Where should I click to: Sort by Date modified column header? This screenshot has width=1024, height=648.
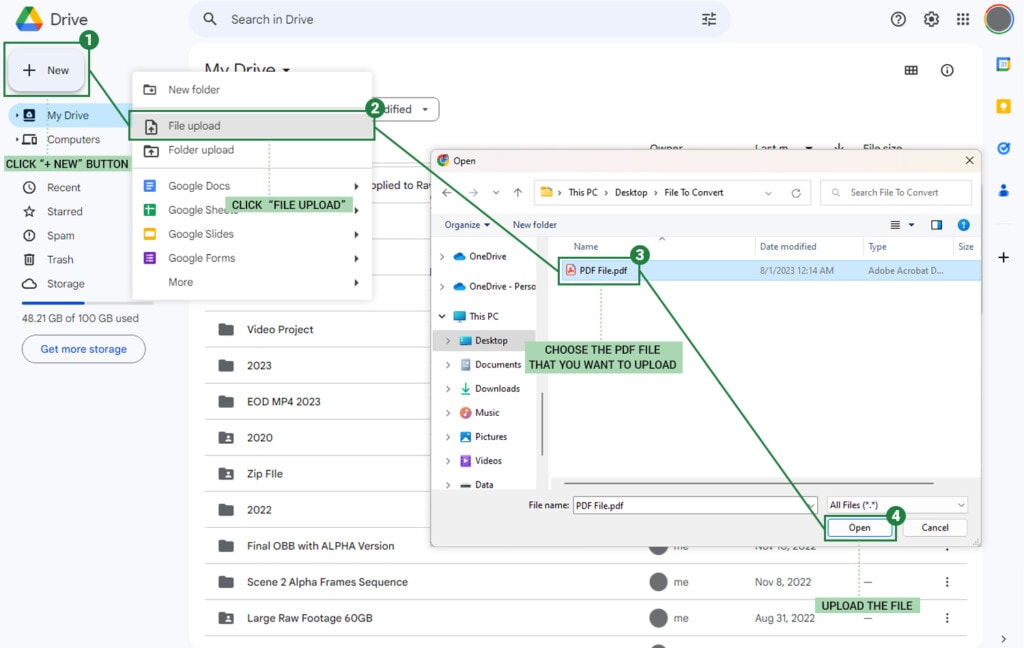(788, 247)
